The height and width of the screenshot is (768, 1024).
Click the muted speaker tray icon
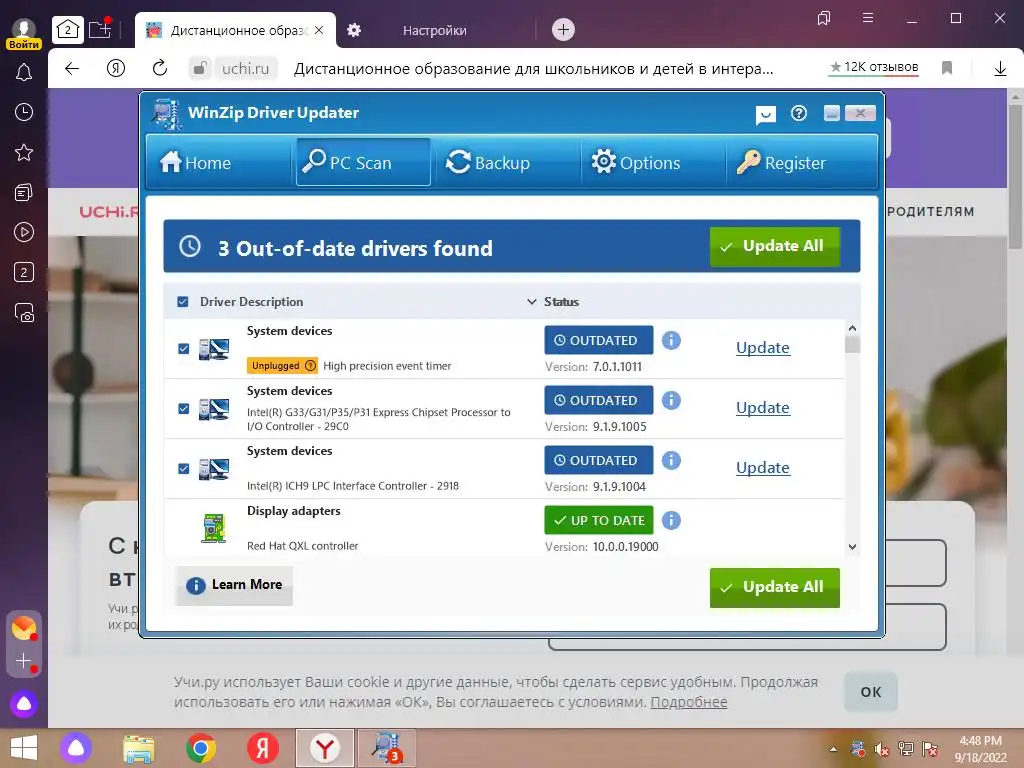click(x=882, y=749)
